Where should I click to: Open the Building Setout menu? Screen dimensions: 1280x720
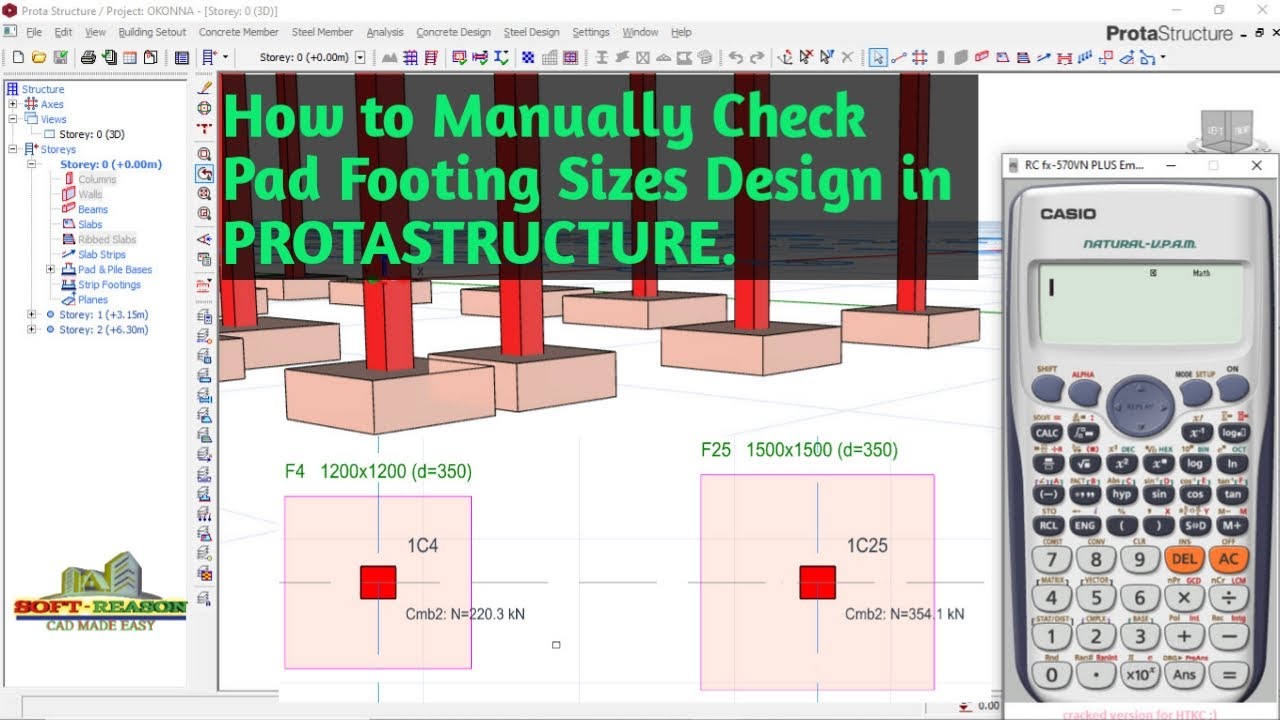click(x=152, y=32)
